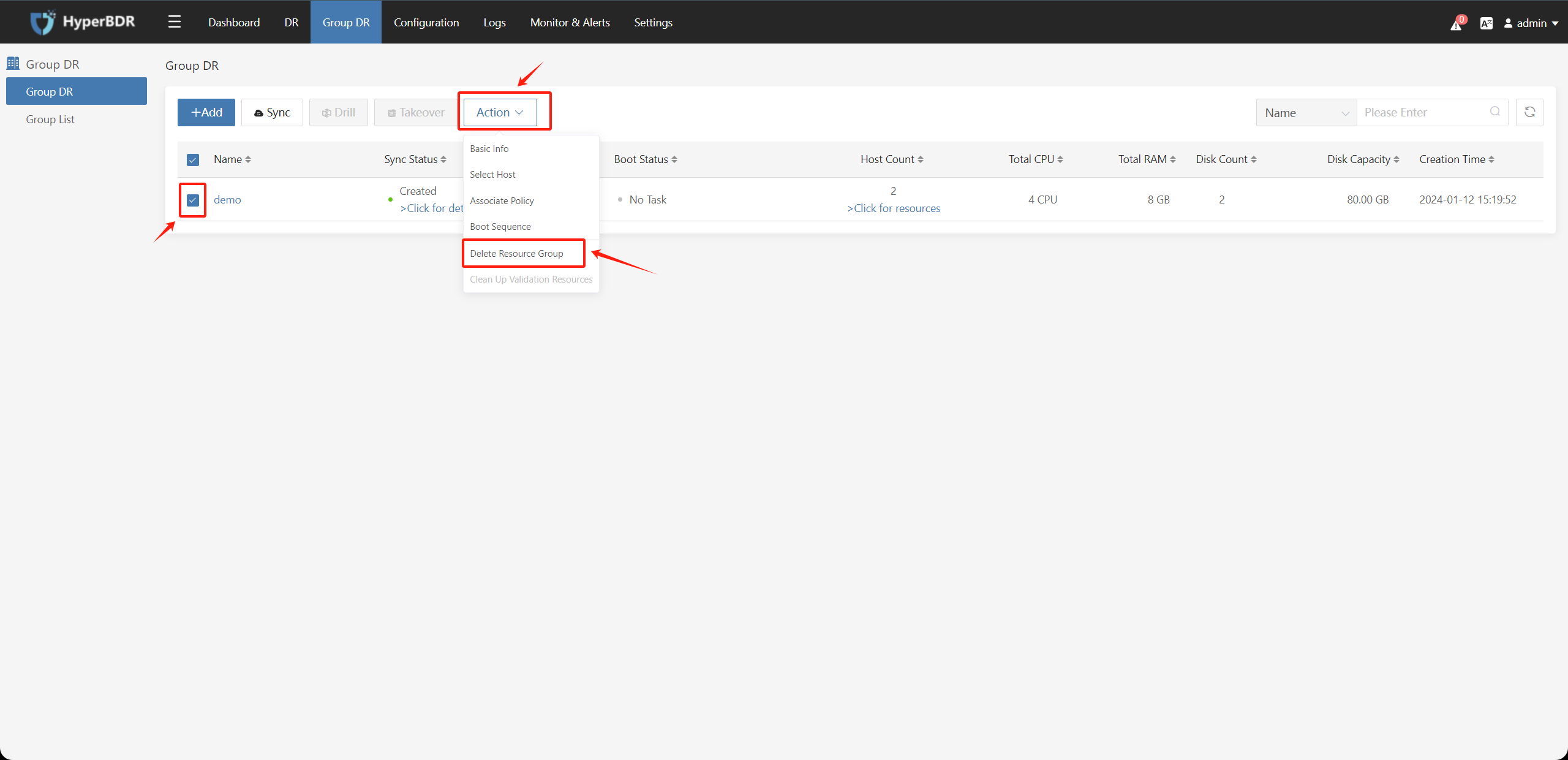This screenshot has width=1568, height=760.
Task: Enable the top-level group DR checkbox
Action: (192, 159)
